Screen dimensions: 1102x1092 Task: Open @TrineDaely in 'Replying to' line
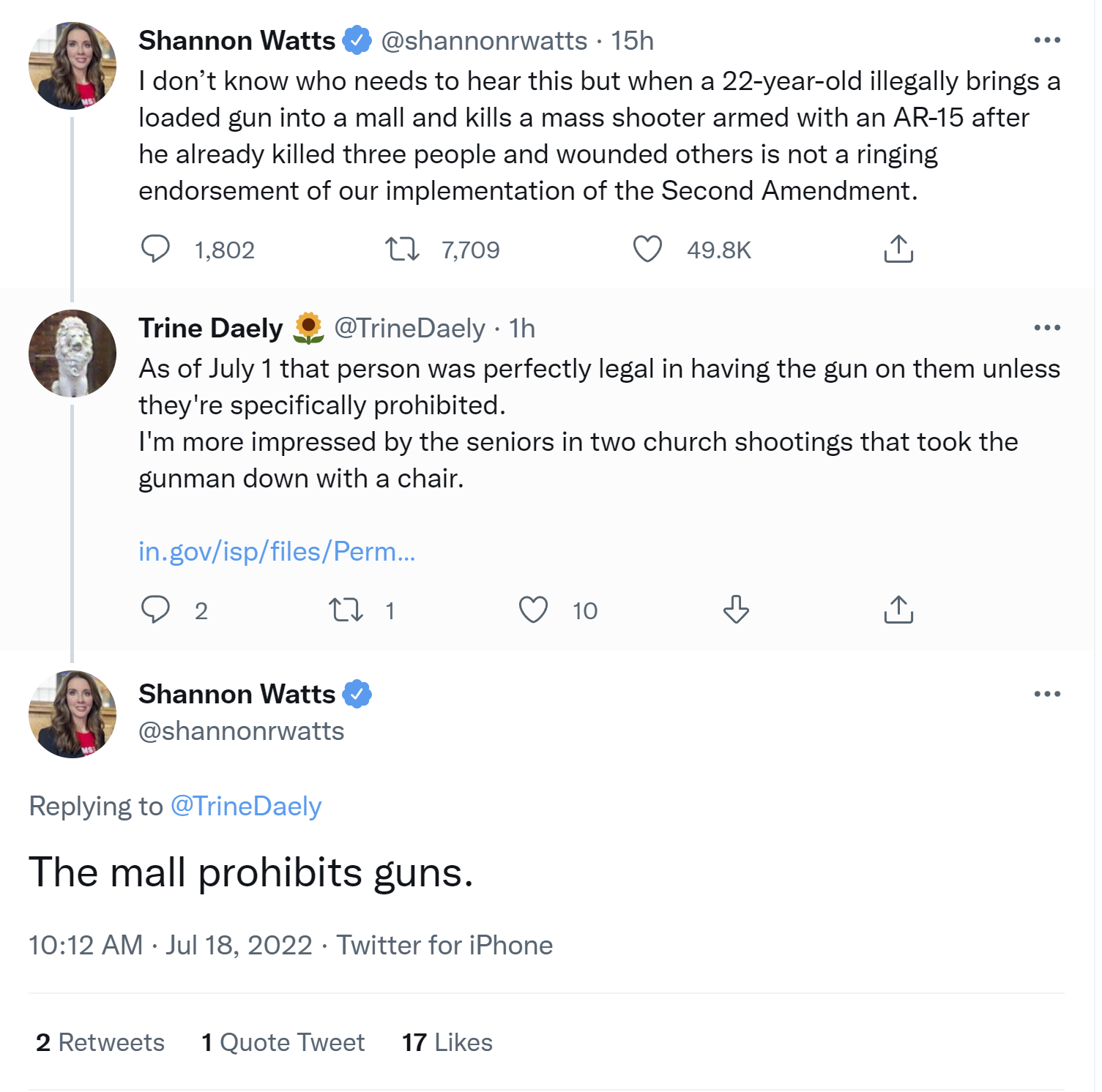(x=246, y=806)
